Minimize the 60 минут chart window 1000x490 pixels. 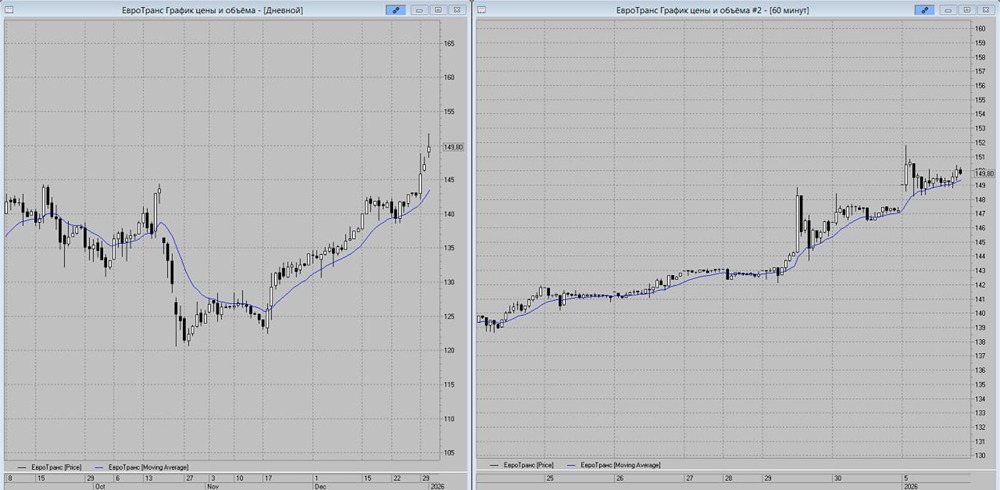click(948, 10)
